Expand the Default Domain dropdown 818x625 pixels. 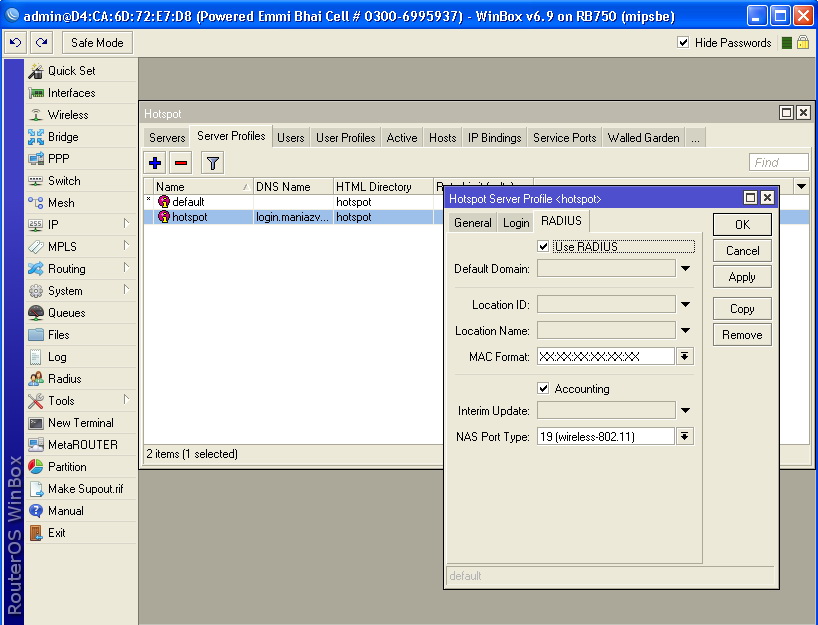point(688,267)
